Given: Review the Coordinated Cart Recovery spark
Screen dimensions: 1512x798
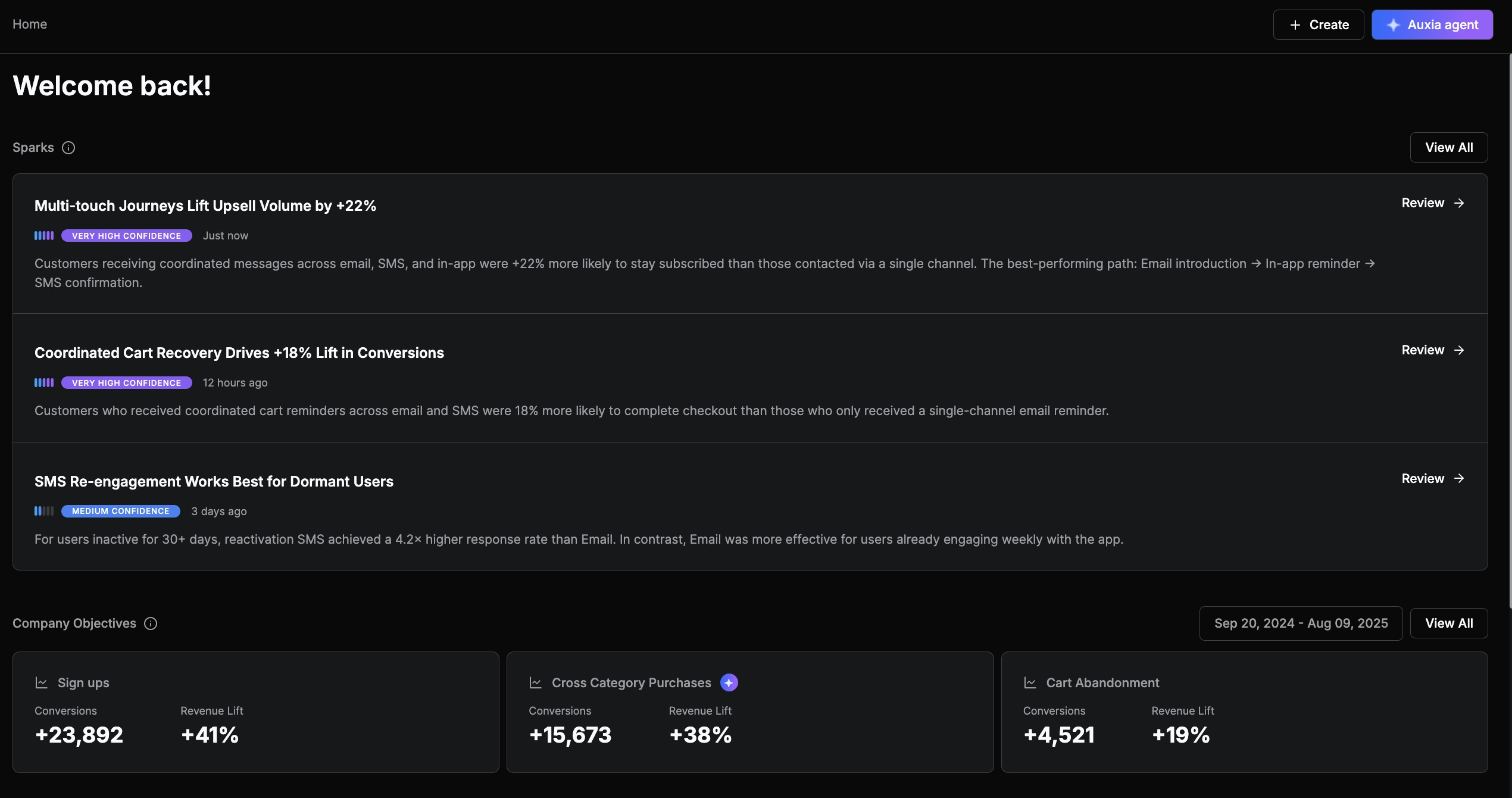Looking at the screenshot, I should coord(1432,350).
